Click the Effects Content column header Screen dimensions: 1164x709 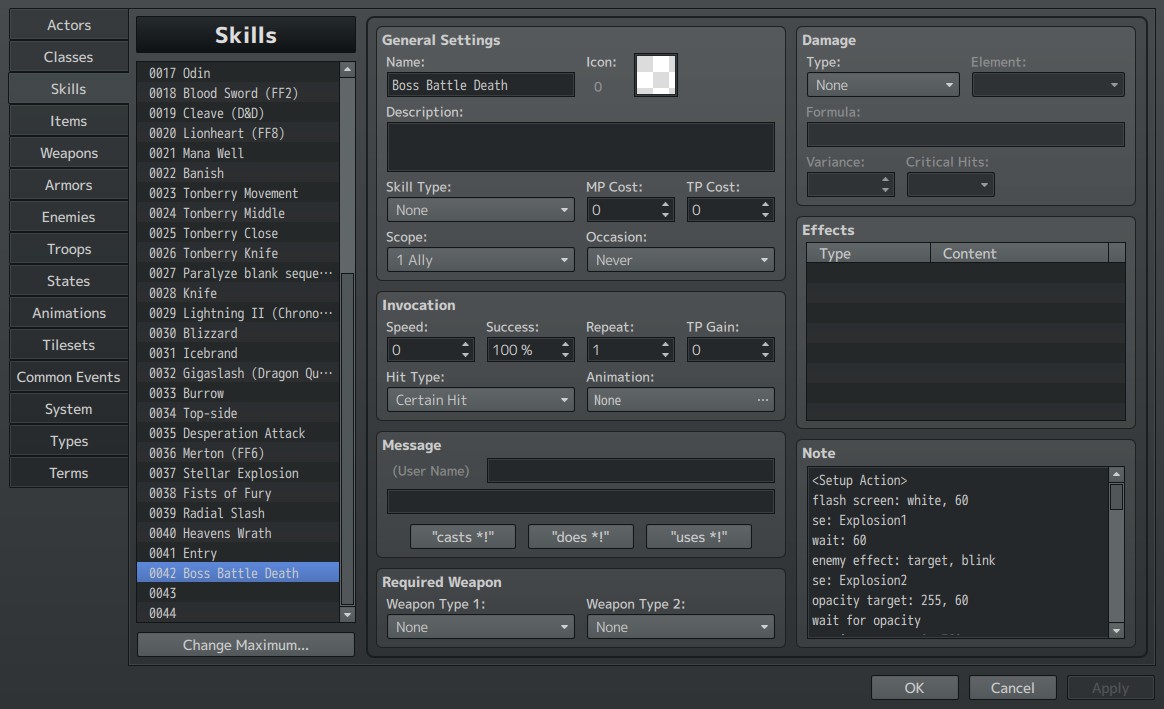pyautogui.click(x=1019, y=253)
